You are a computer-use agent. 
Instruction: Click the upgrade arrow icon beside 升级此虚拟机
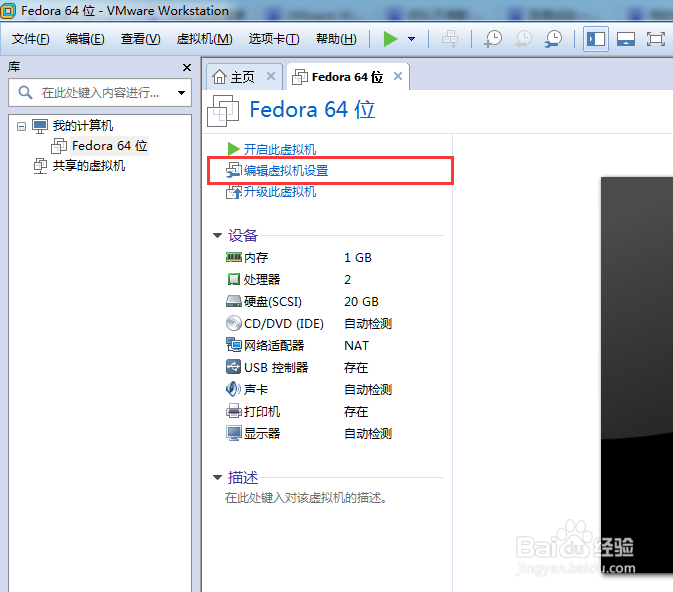point(234,191)
